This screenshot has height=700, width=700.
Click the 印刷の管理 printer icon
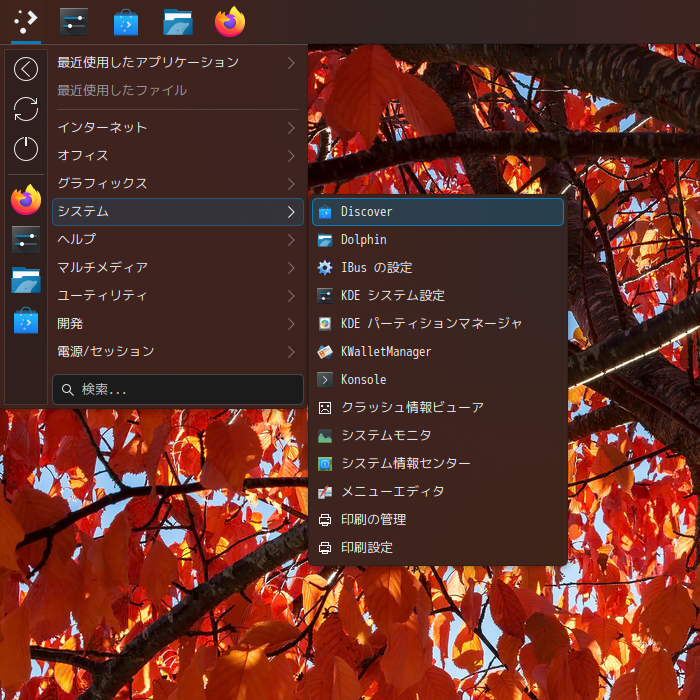325,520
